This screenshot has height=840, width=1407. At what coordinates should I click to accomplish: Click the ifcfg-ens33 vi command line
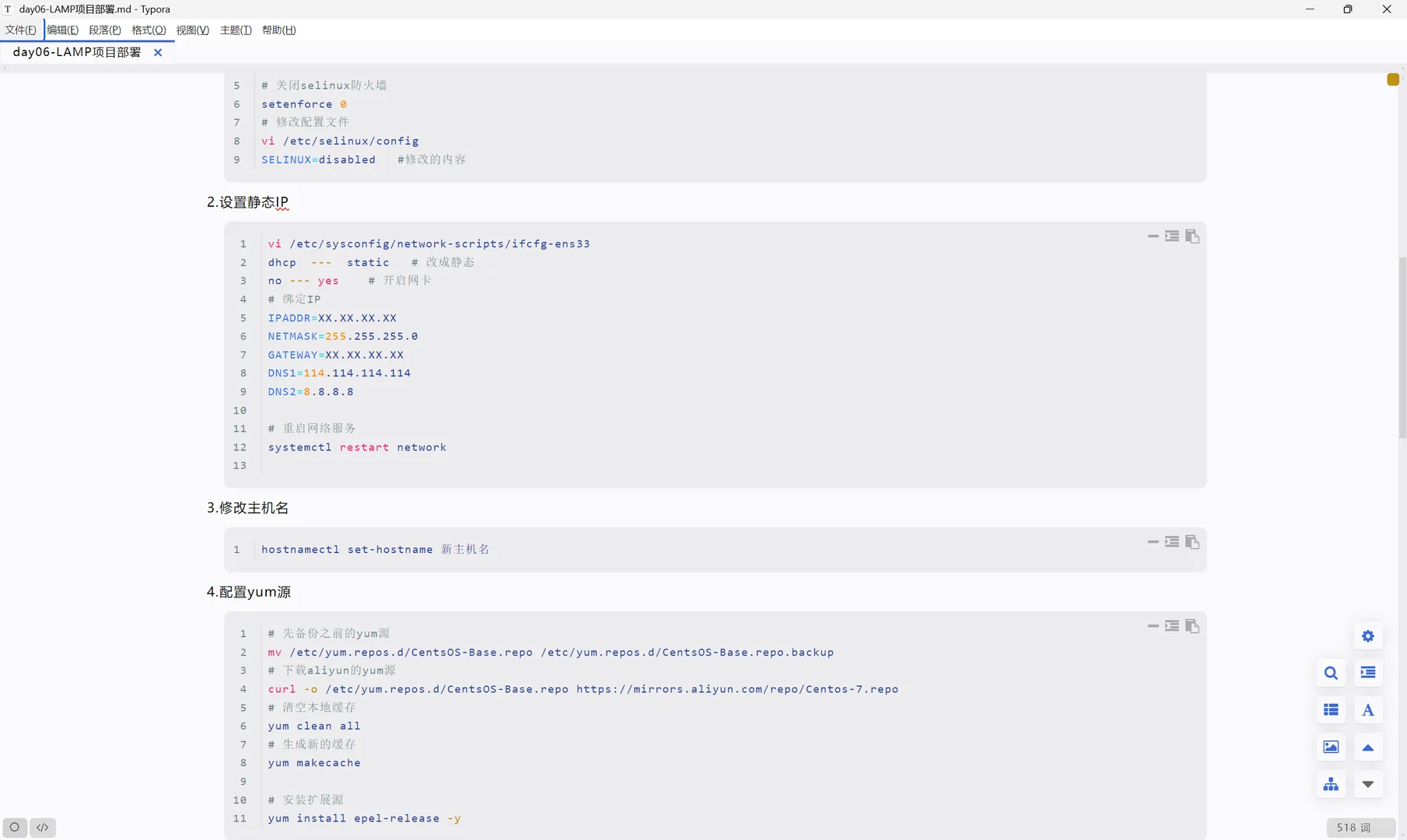click(x=429, y=243)
